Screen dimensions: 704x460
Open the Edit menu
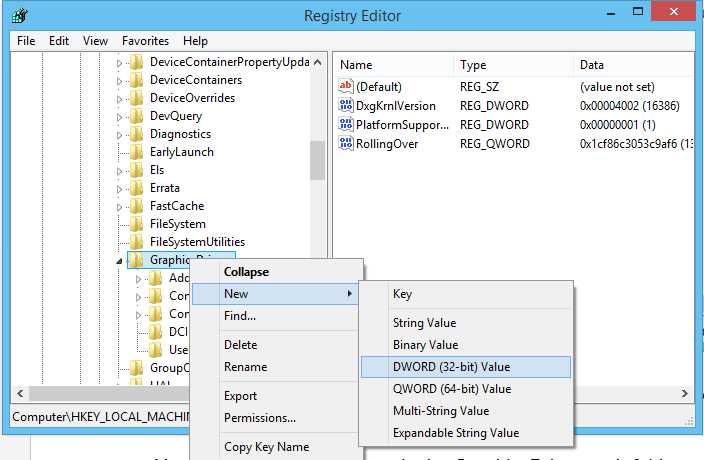[x=59, y=41]
